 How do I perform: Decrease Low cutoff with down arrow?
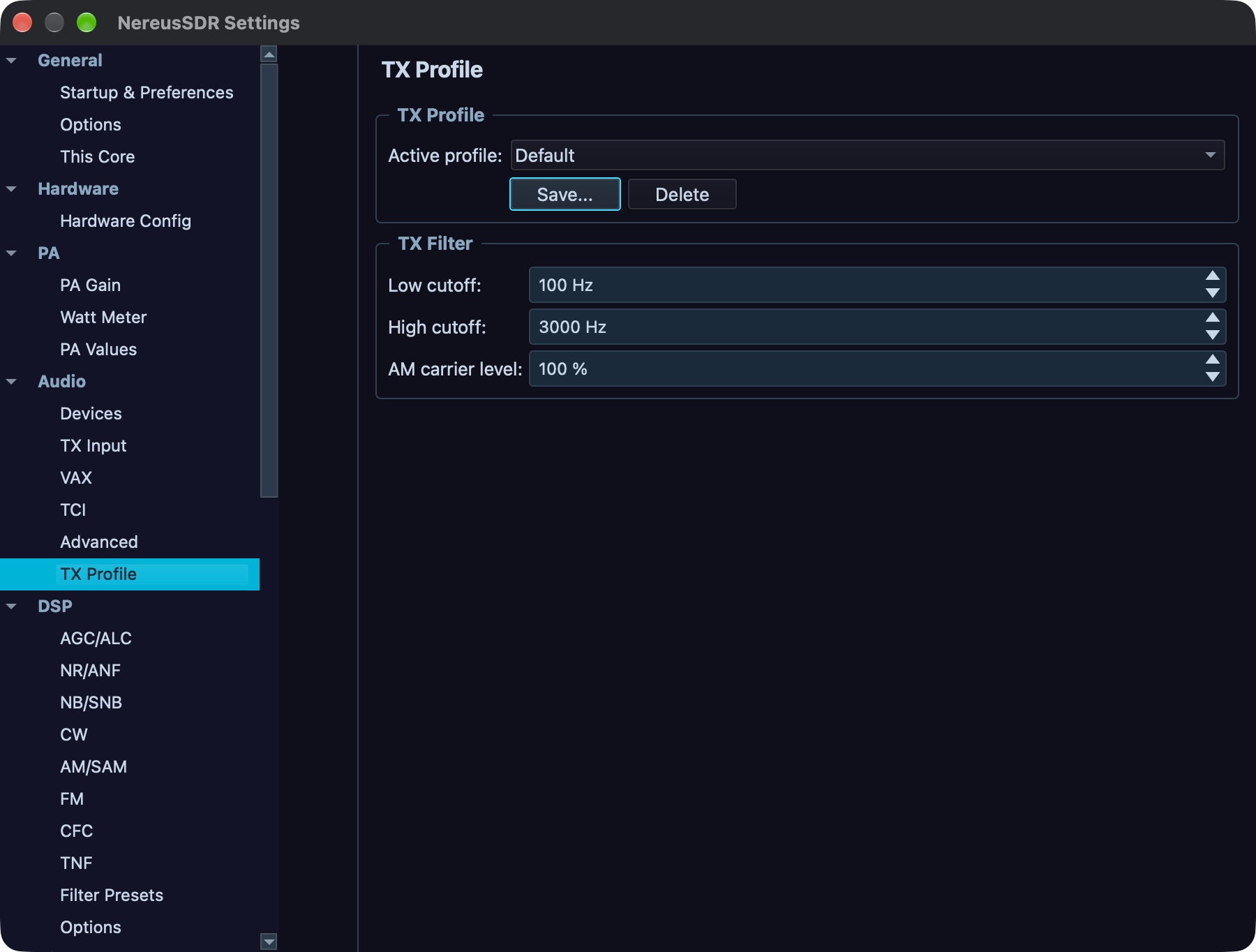pos(1213,293)
